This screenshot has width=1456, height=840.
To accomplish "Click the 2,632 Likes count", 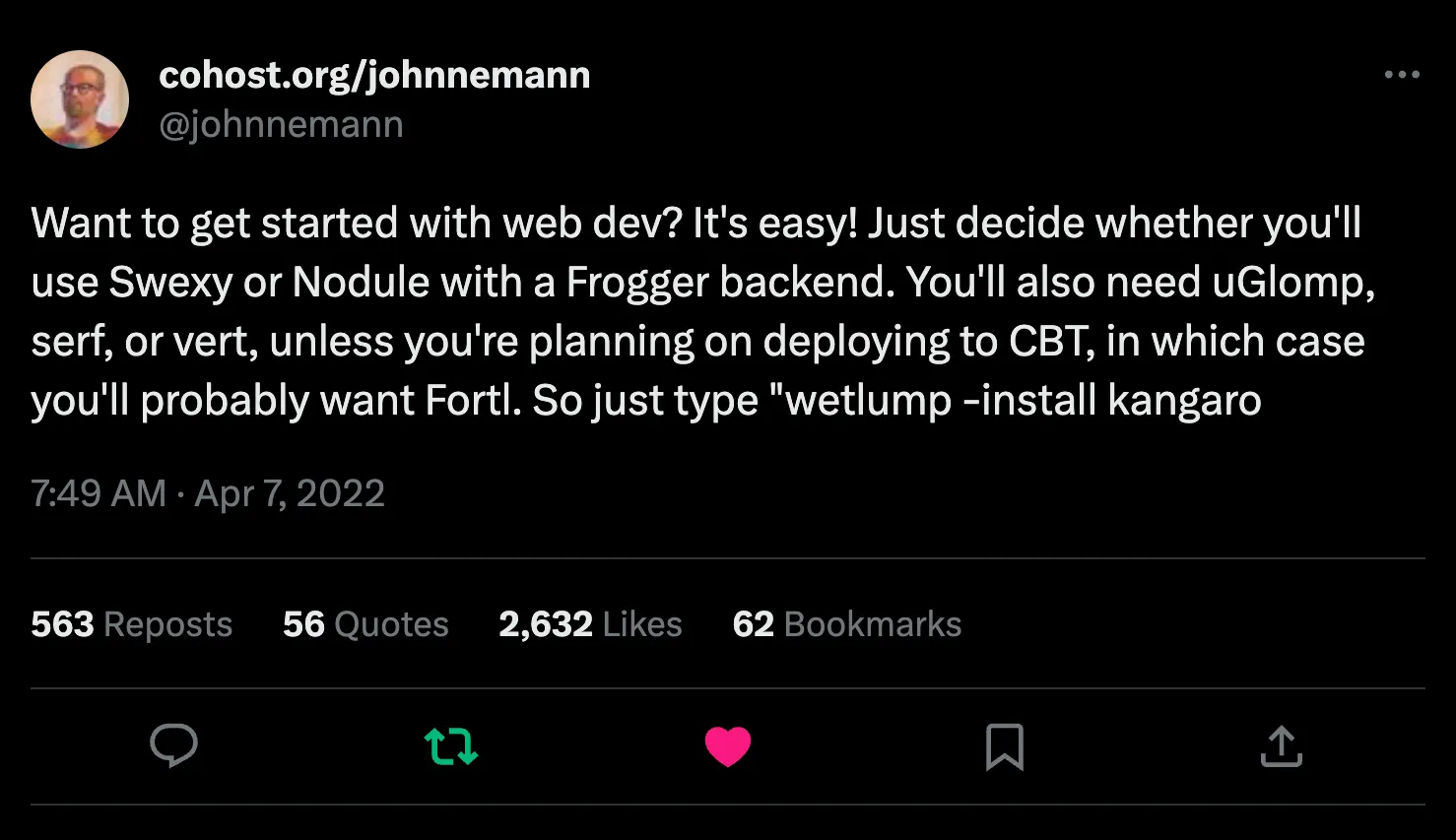I will tap(590, 624).
